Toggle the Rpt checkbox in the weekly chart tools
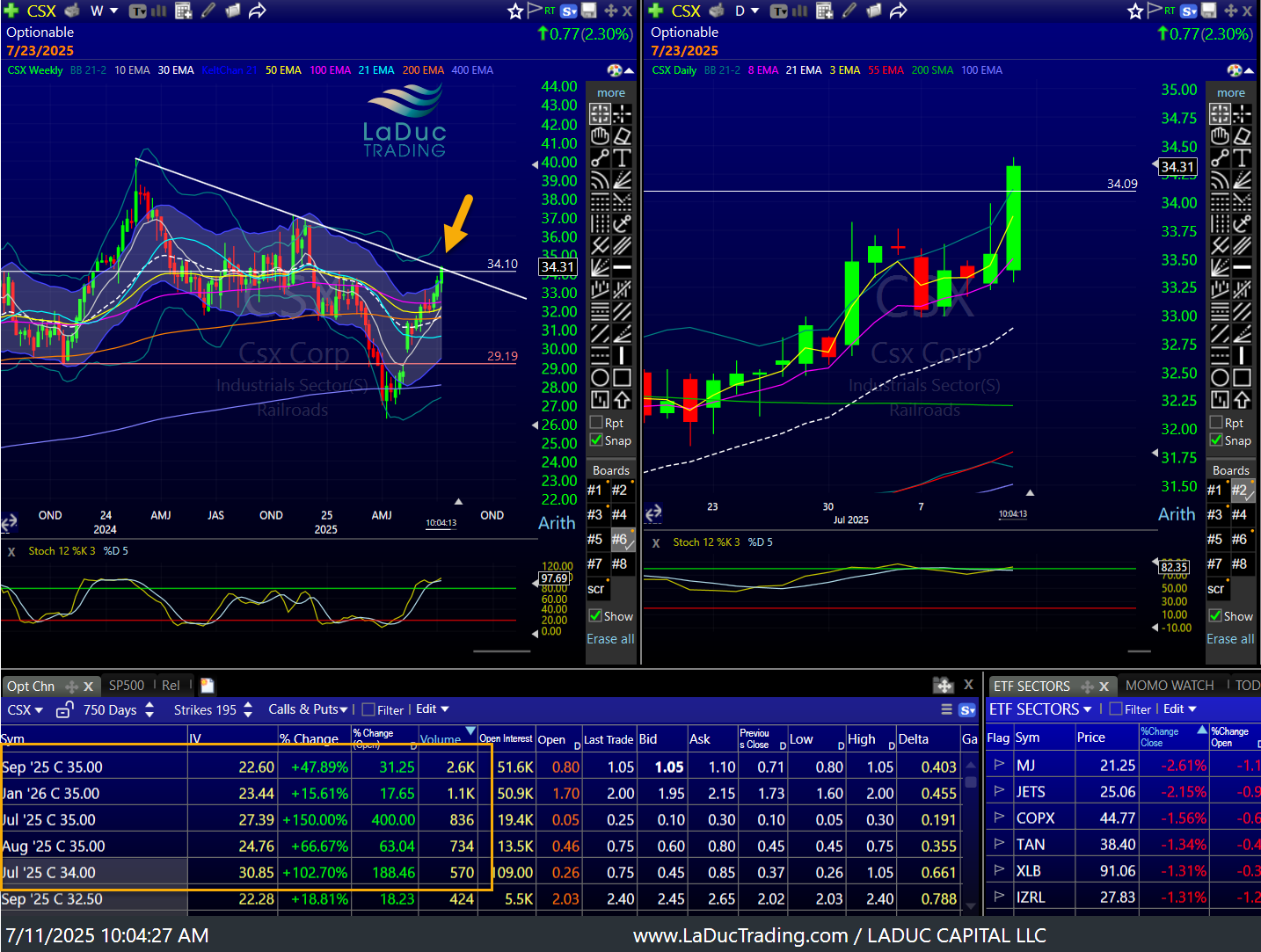 pyautogui.click(x=596, y=423)
